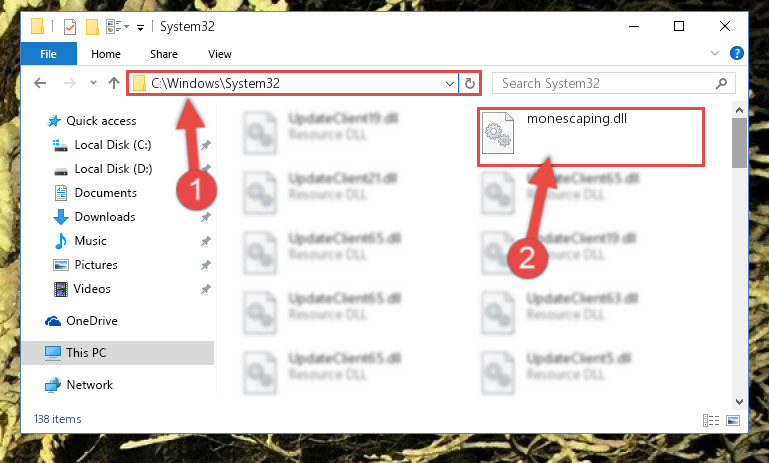
Task: Click the Back navigation arrow
Action: pyautogui.click(x=40, y=83)
